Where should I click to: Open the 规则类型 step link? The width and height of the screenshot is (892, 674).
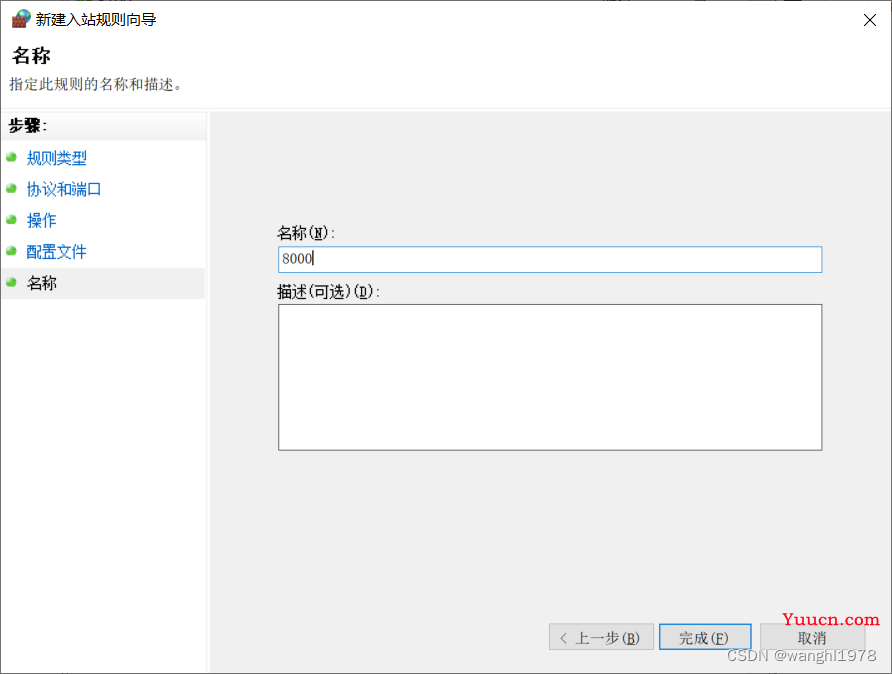pos(56,158)
